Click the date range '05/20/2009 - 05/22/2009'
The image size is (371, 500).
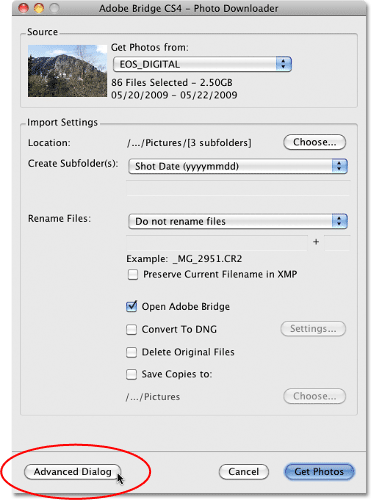tap(174, 95)
